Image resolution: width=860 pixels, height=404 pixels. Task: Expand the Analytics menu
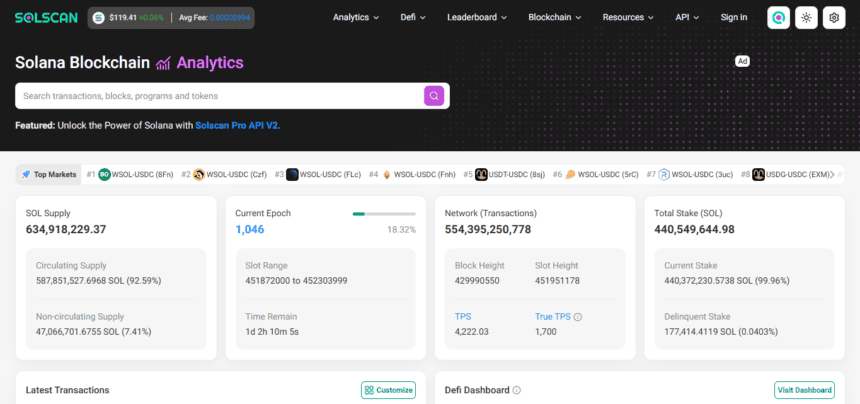356,18
